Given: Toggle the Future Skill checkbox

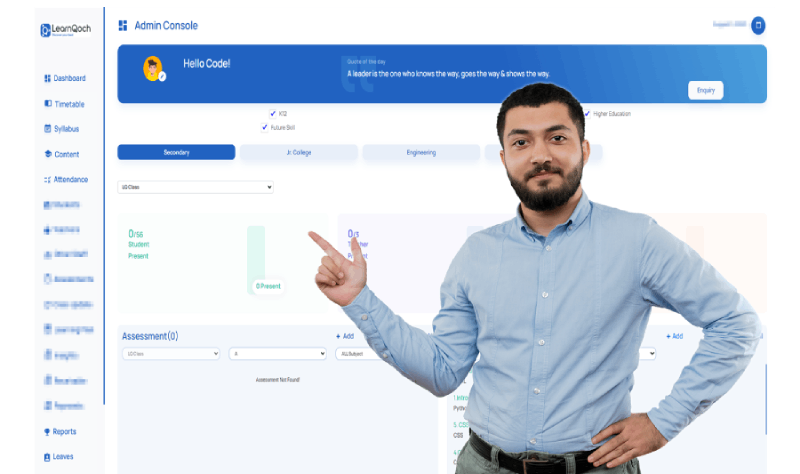Looking at the screenshot, I should coord(264,127).
